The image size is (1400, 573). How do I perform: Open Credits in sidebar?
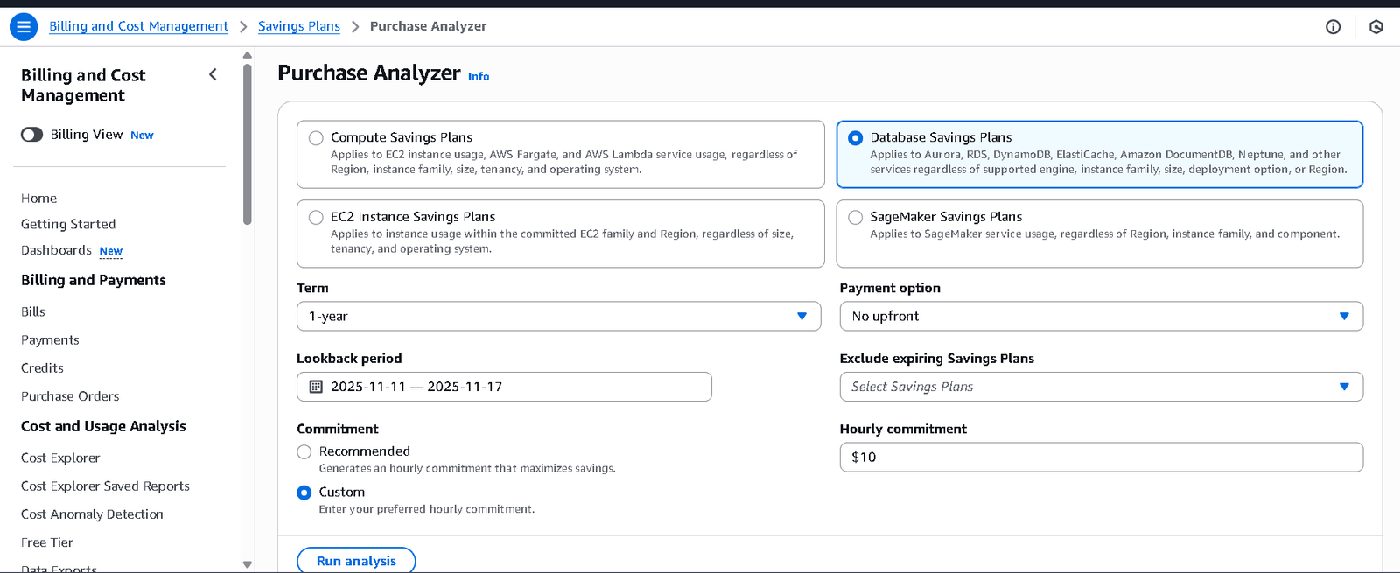pyautogui.click(x=42, y=368)
